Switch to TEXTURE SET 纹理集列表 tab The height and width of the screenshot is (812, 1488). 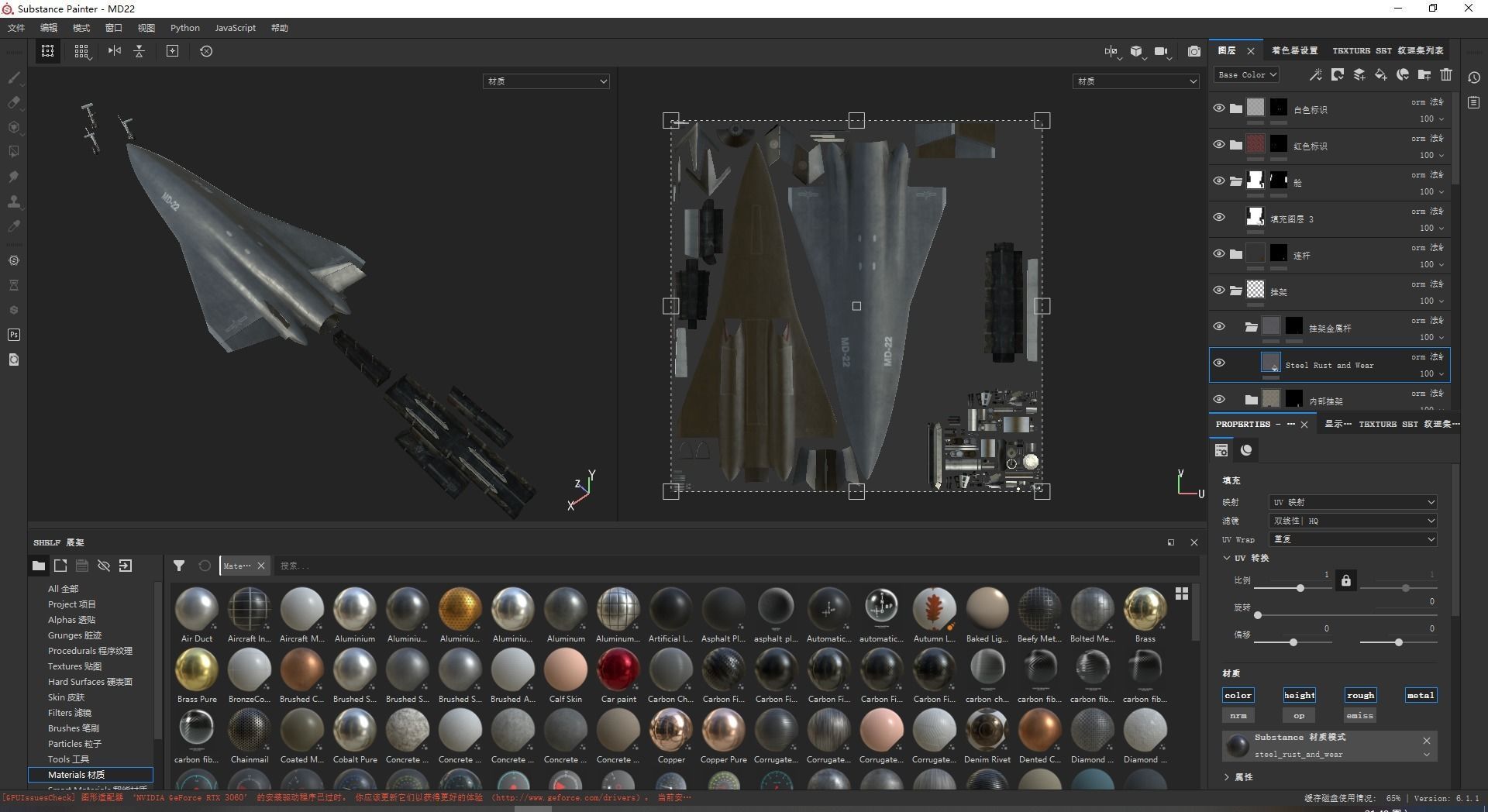(1388, 50)
